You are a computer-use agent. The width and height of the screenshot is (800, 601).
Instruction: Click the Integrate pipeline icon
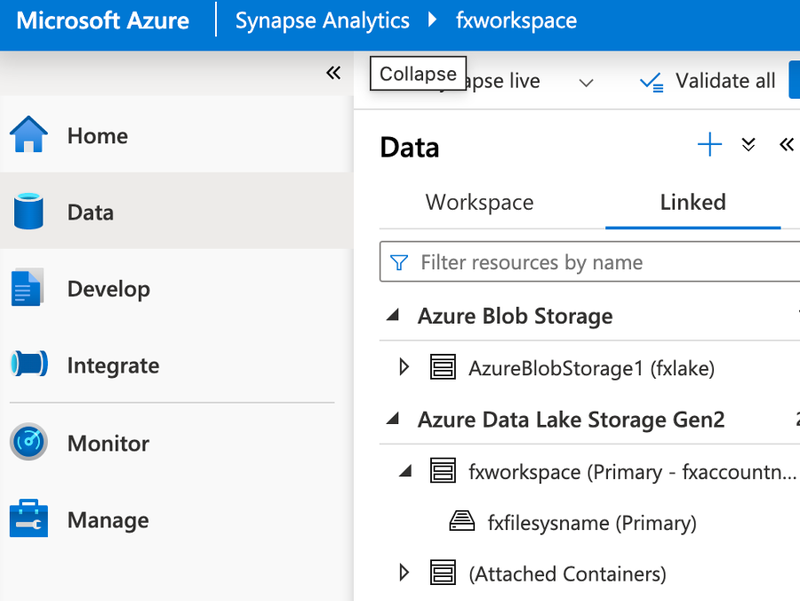click(29, 364)
